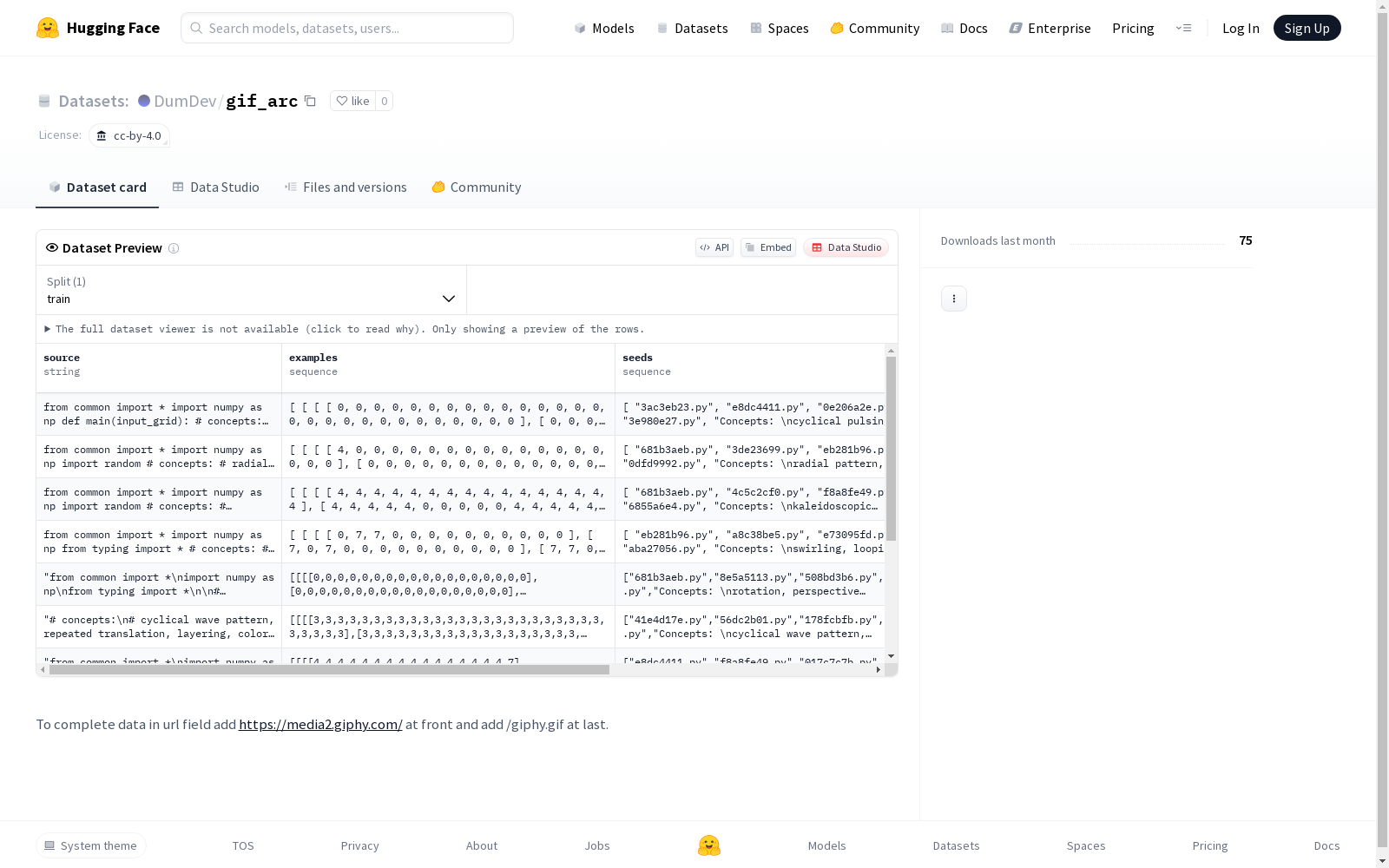Click the Dataset Preview info icon
This screenshot has width=1389, height=868.
coord(174,248)
